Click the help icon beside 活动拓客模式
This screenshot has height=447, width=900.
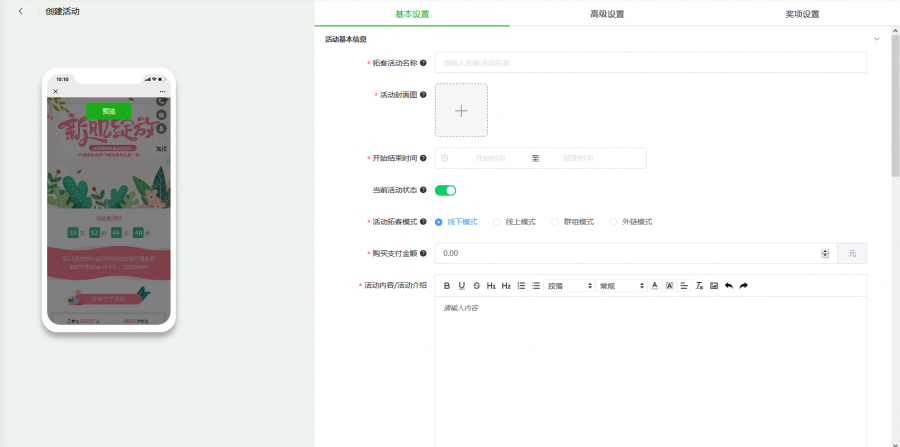pyautogui.click(x=423, y=221)
